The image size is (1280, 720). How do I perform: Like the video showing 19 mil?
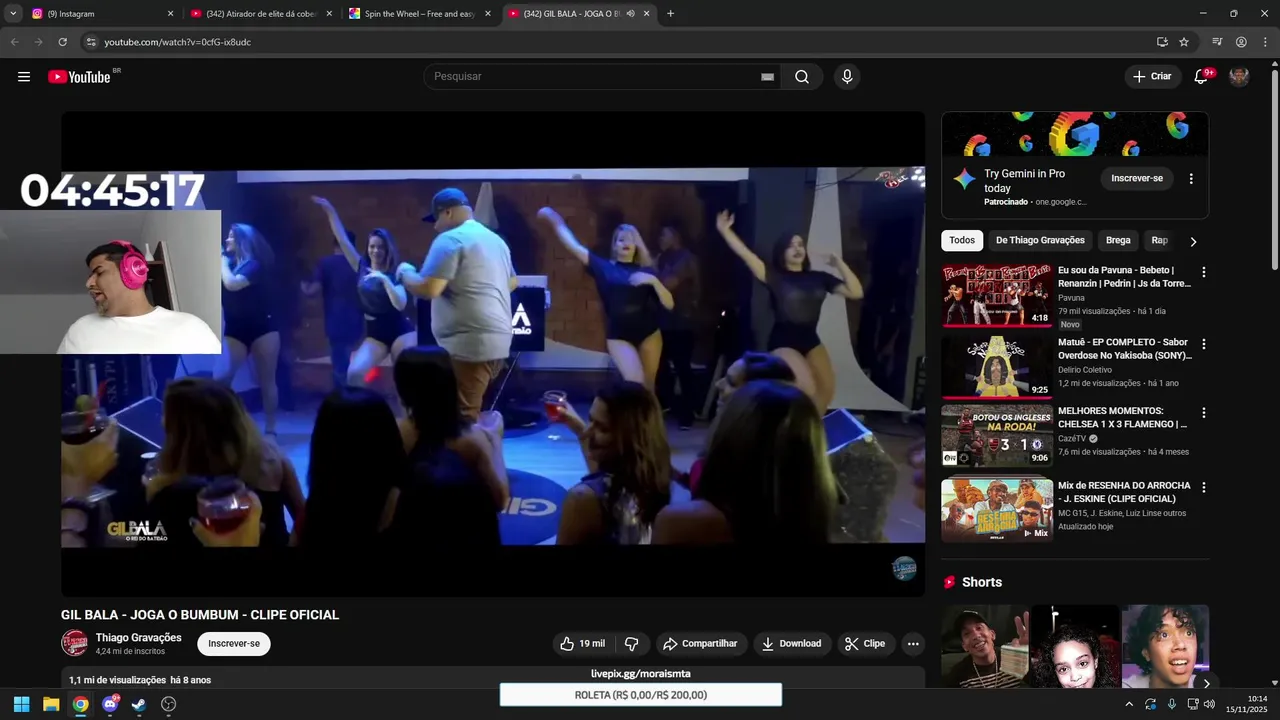tap(582, 644)
